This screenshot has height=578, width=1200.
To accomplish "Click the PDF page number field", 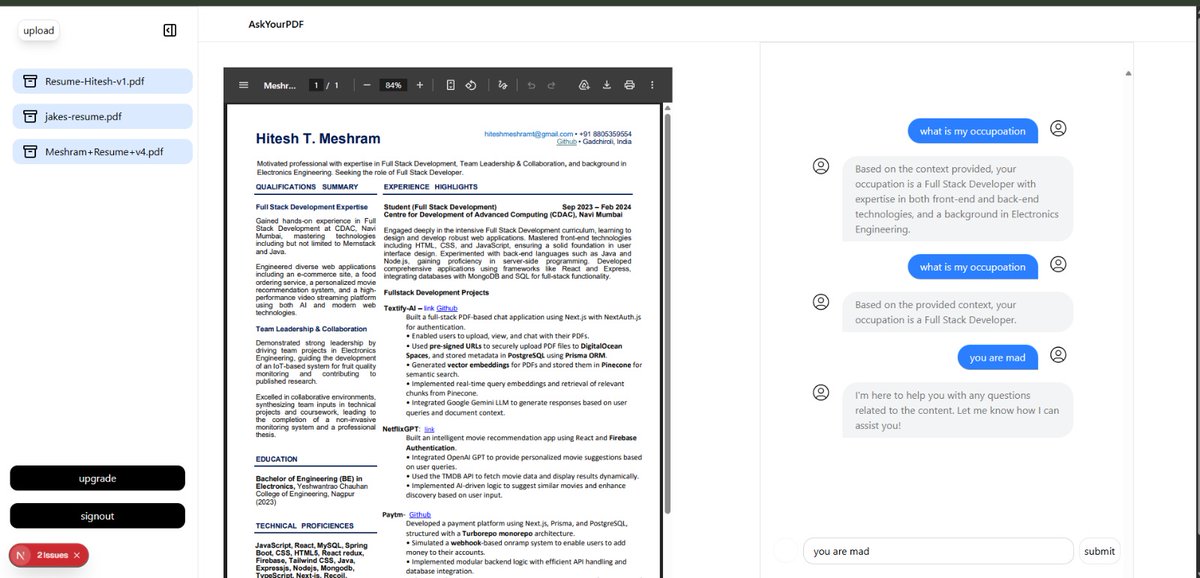I will click(x=316, y=85).
